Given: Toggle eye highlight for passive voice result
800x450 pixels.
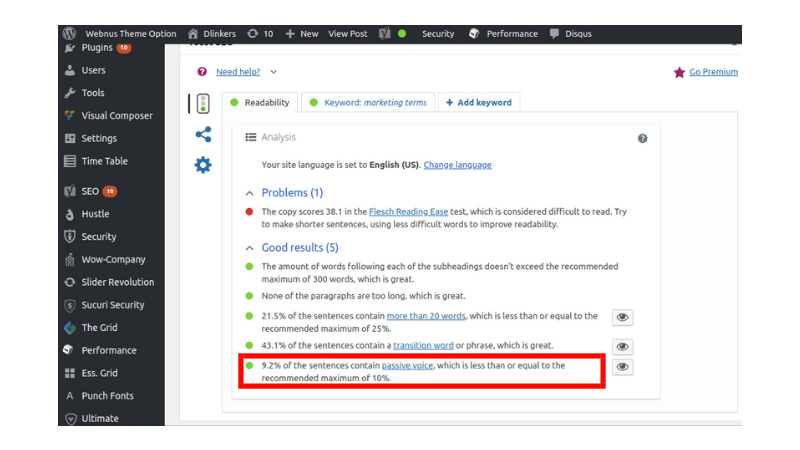Looking at the screenshot, I should click(622, 367).
